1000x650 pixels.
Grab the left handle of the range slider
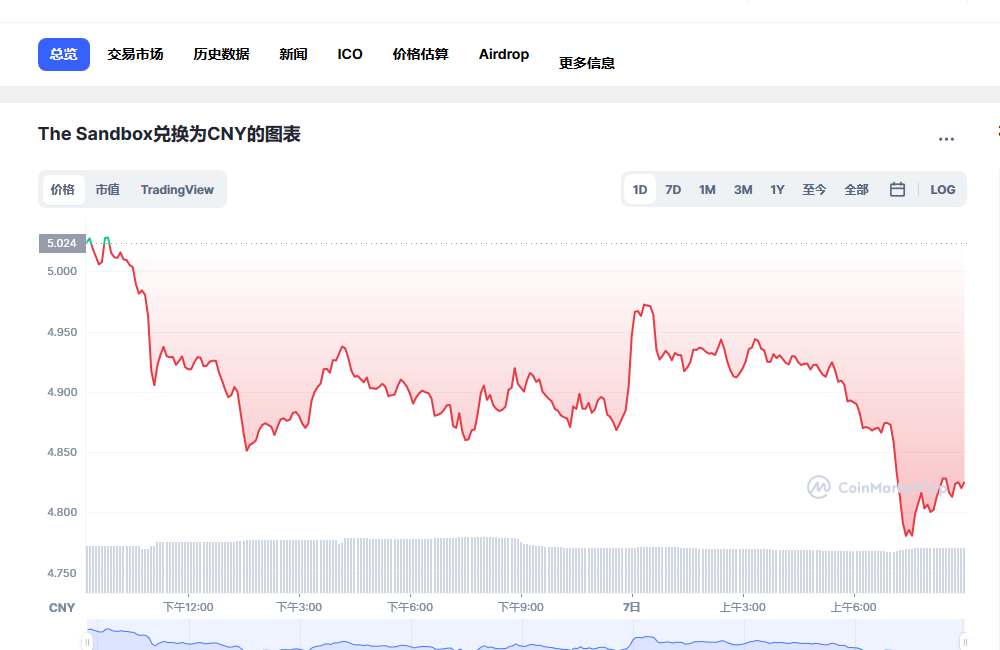click(87, 642)
